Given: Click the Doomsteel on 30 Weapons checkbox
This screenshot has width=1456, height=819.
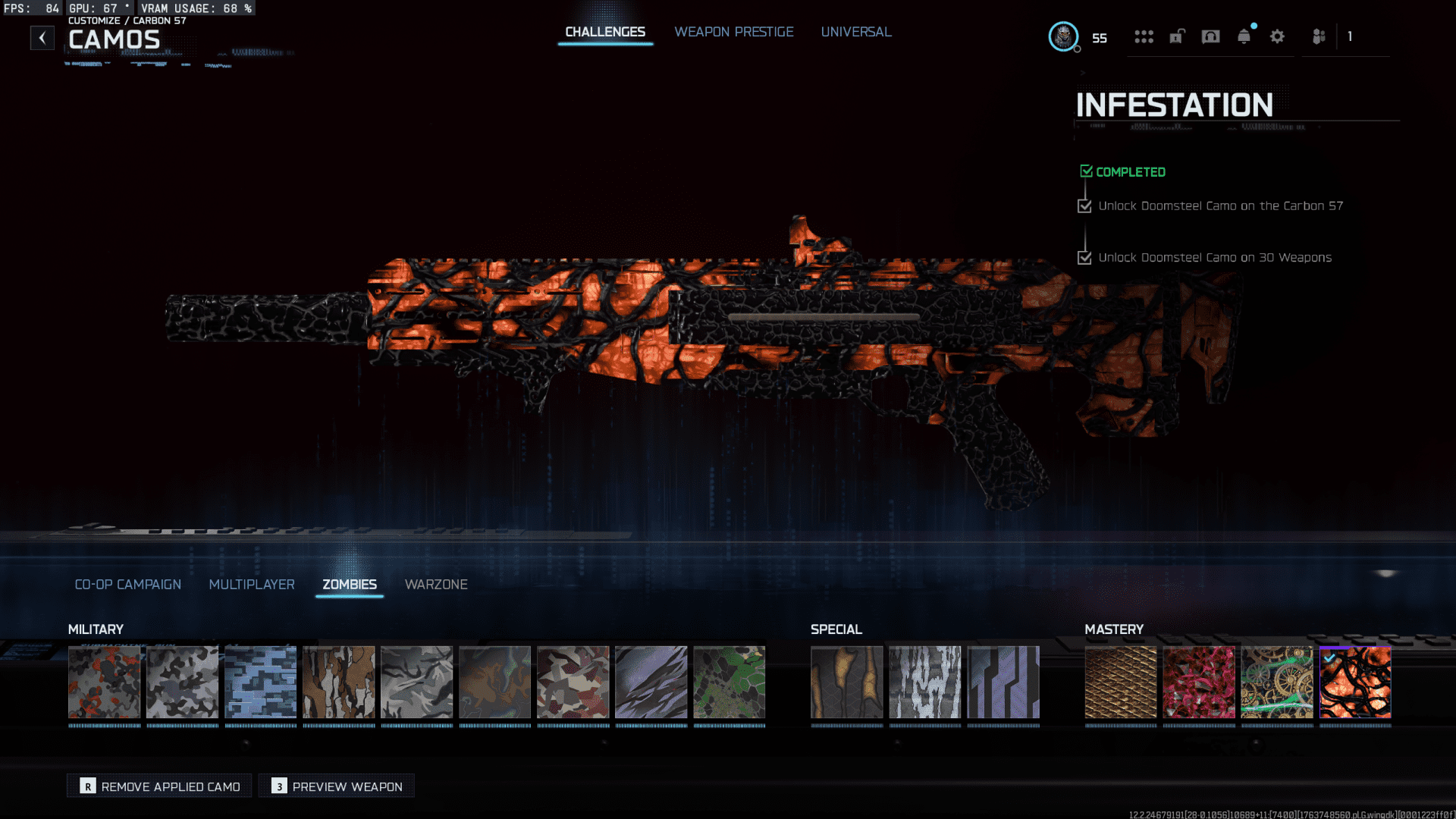Looking at the screenshot, I should tap(1084, 258).
